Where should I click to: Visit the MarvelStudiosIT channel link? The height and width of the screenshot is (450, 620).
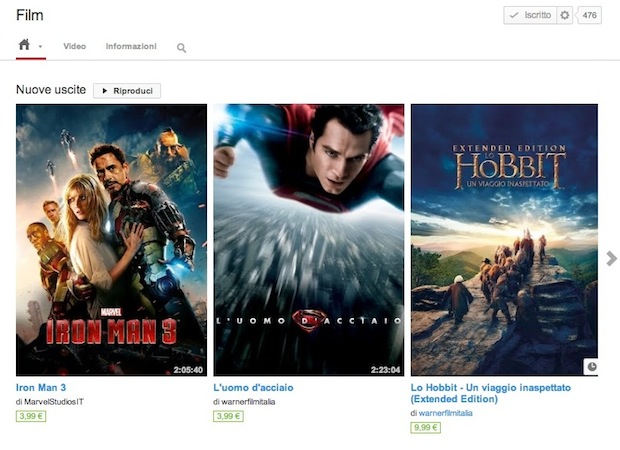(x=62, y=401)
